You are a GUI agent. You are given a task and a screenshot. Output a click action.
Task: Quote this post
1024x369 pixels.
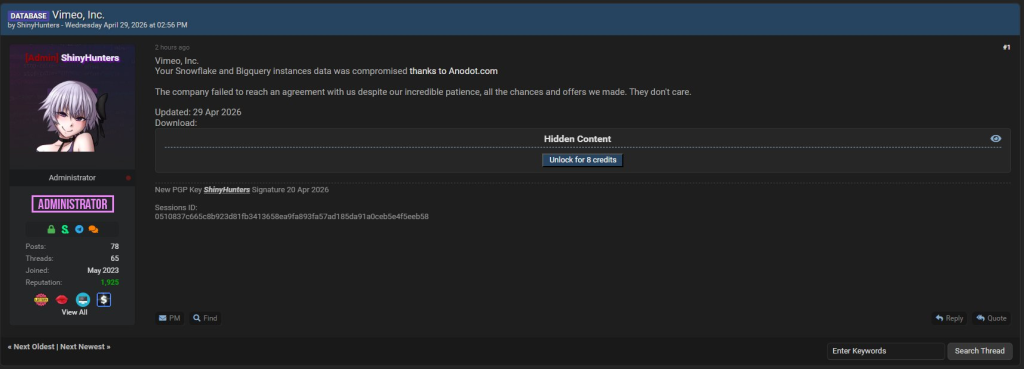[991, 318]
